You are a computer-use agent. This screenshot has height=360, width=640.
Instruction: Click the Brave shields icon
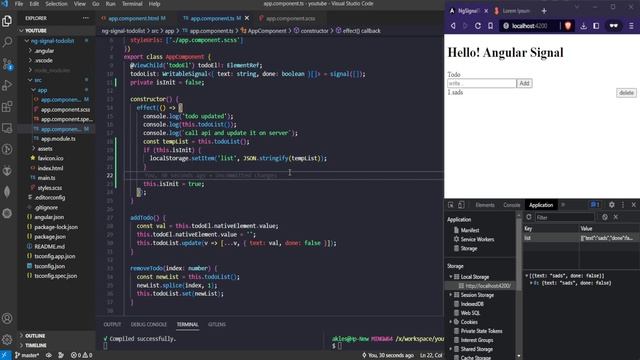568,26
